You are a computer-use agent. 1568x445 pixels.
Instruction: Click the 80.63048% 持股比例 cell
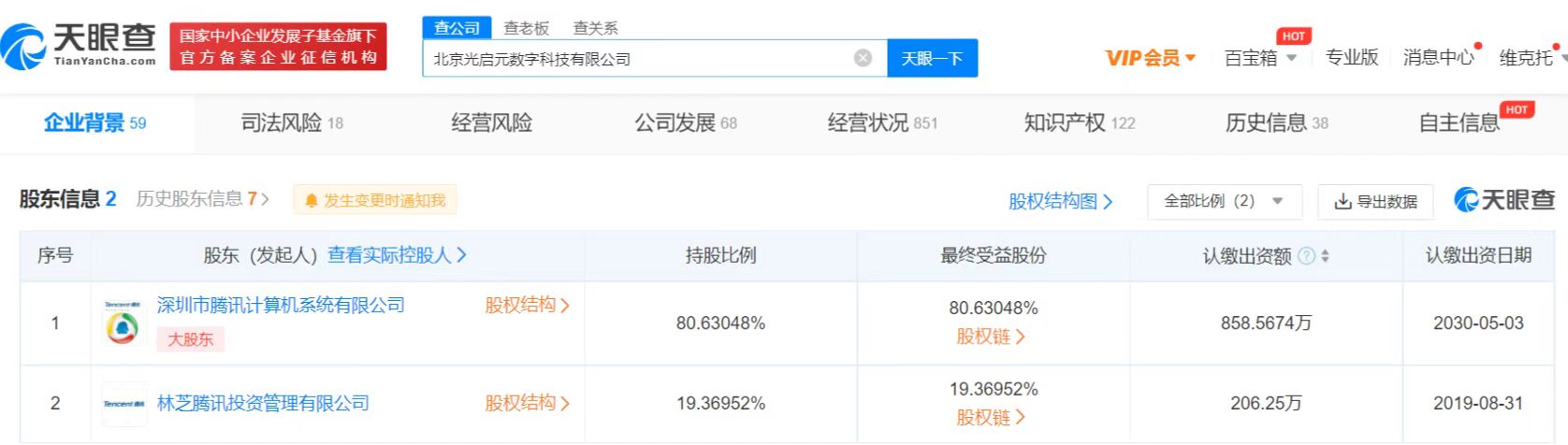click(720, 323)
